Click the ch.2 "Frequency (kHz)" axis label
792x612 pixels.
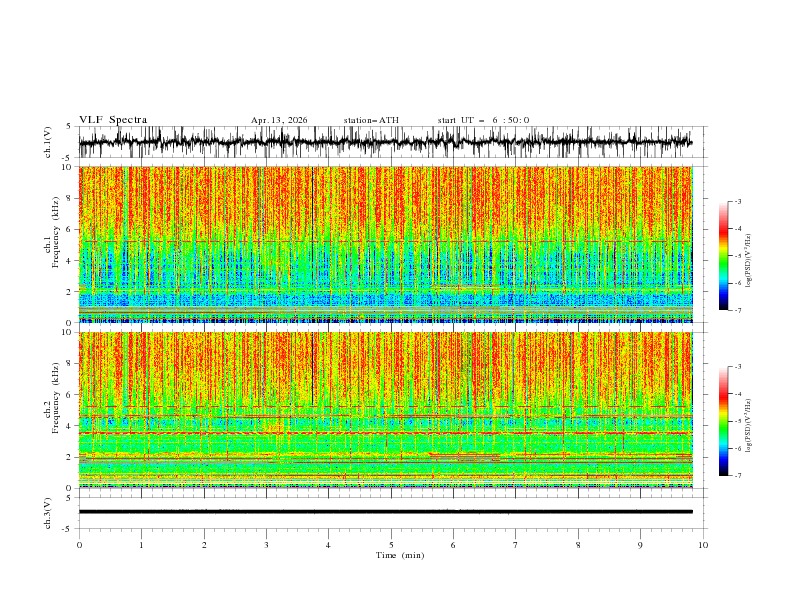56,398
